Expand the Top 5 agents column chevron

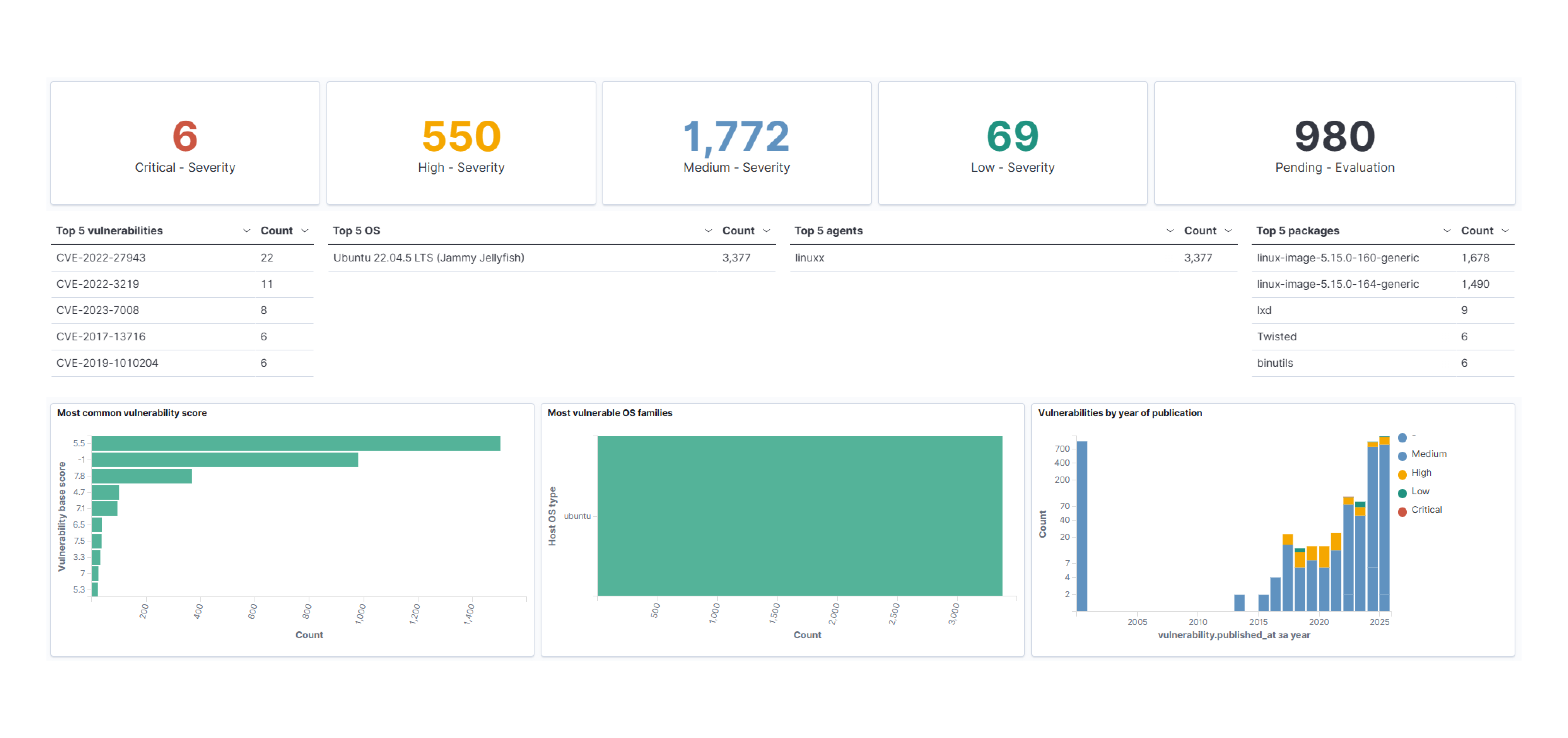tap(1170, 231)
